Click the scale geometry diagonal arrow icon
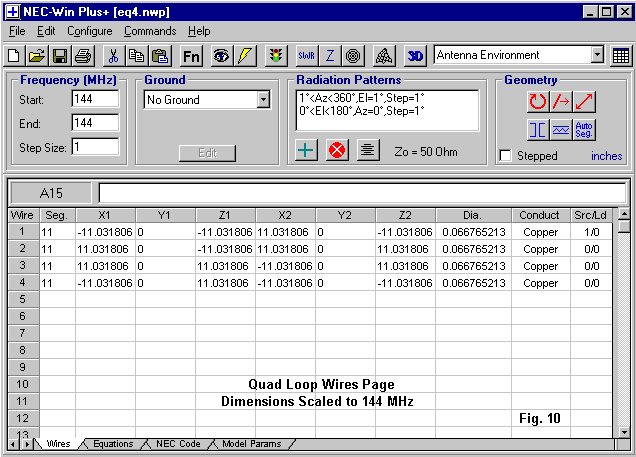The width and height of the screenshot is (636, 457). click(x=585, y=101)
